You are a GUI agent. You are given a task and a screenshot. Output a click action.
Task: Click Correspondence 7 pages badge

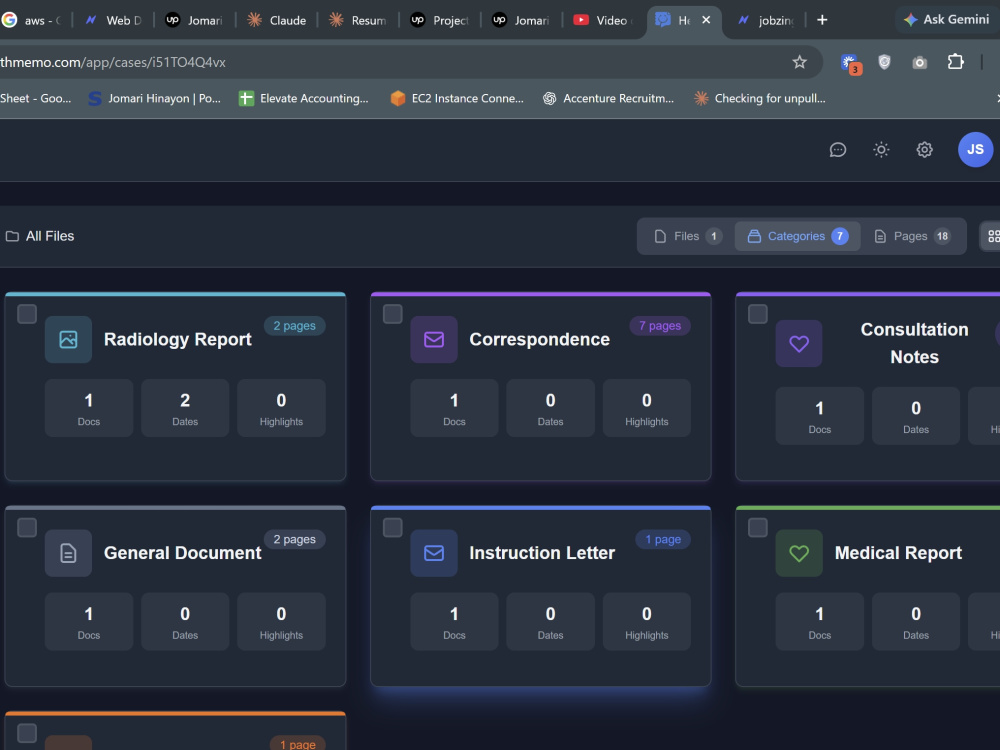tap(660, 326)
